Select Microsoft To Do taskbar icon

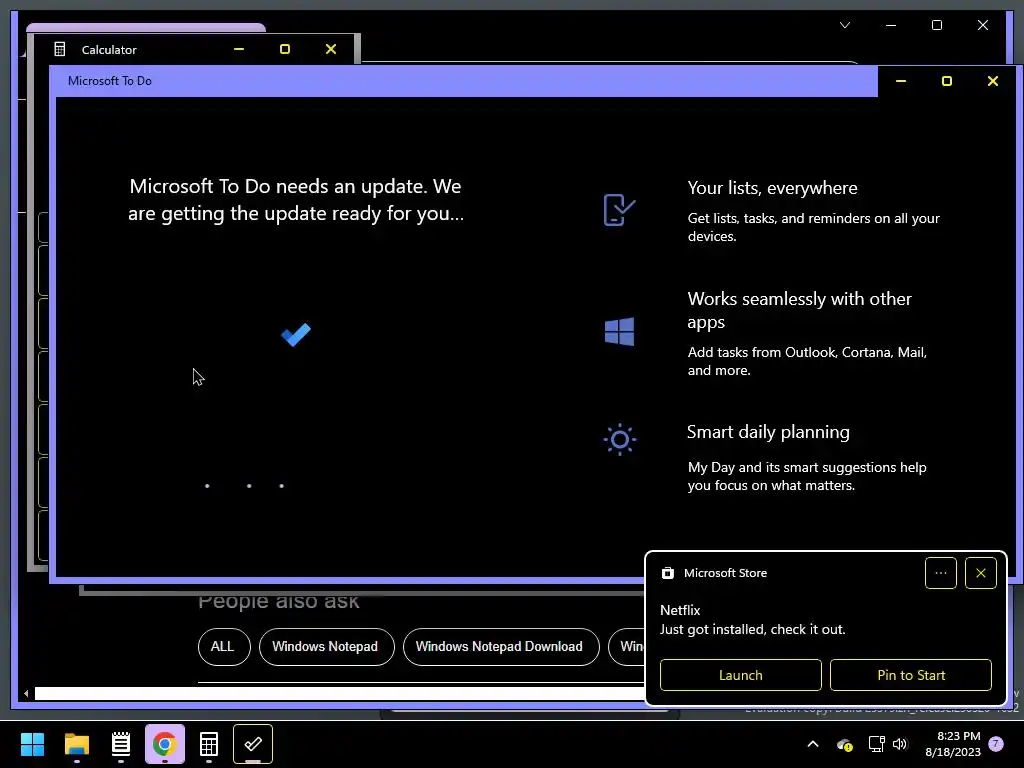[253, 744]
